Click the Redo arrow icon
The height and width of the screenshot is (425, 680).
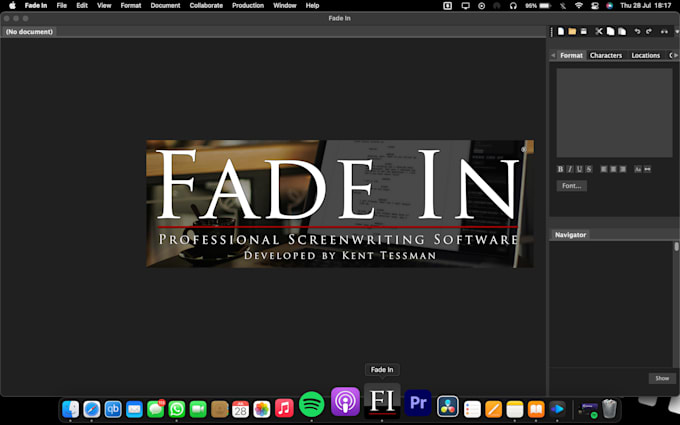[649, 31]
